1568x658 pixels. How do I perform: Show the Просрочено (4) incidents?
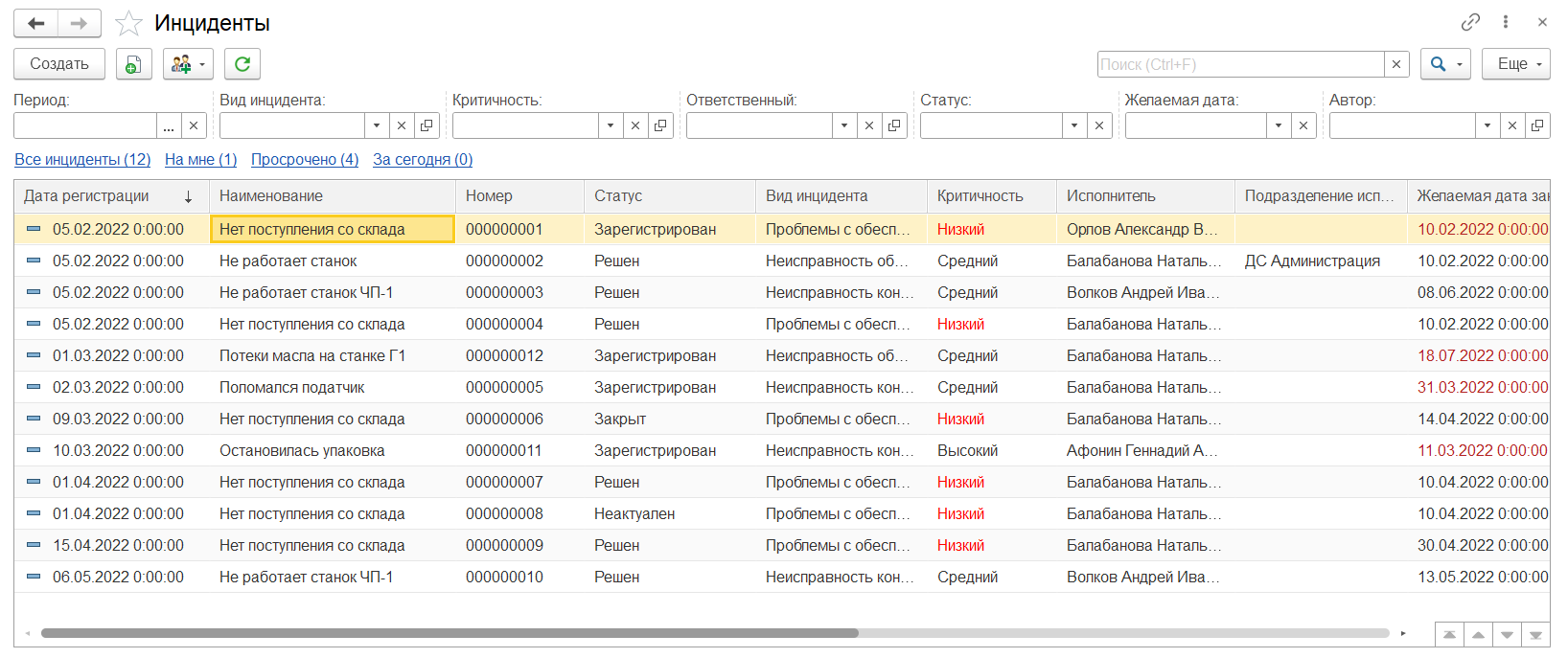(305, 159)
